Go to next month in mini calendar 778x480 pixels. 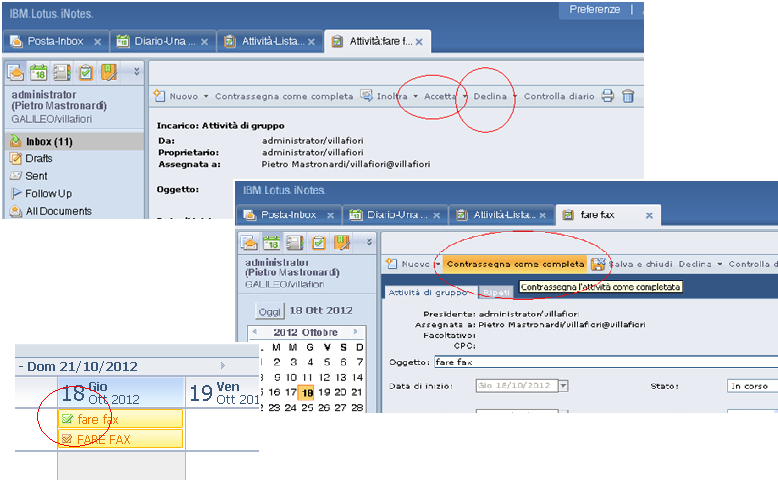pyautogui.click(x=355, y=331)
